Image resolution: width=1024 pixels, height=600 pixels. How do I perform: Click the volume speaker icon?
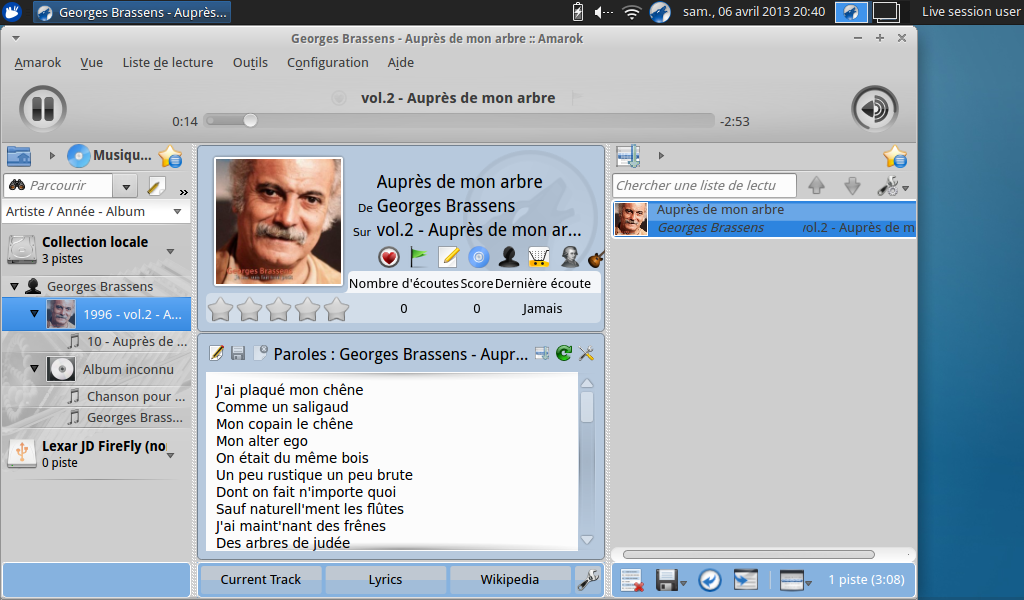pyautogui.click(x=874, y=108)
